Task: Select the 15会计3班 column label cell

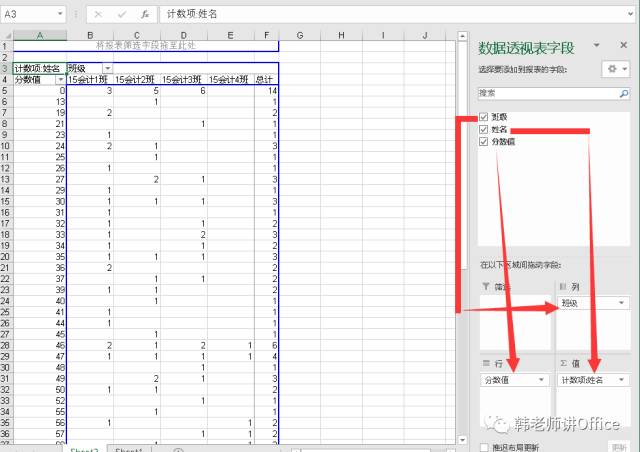Action: coord(184,79)
